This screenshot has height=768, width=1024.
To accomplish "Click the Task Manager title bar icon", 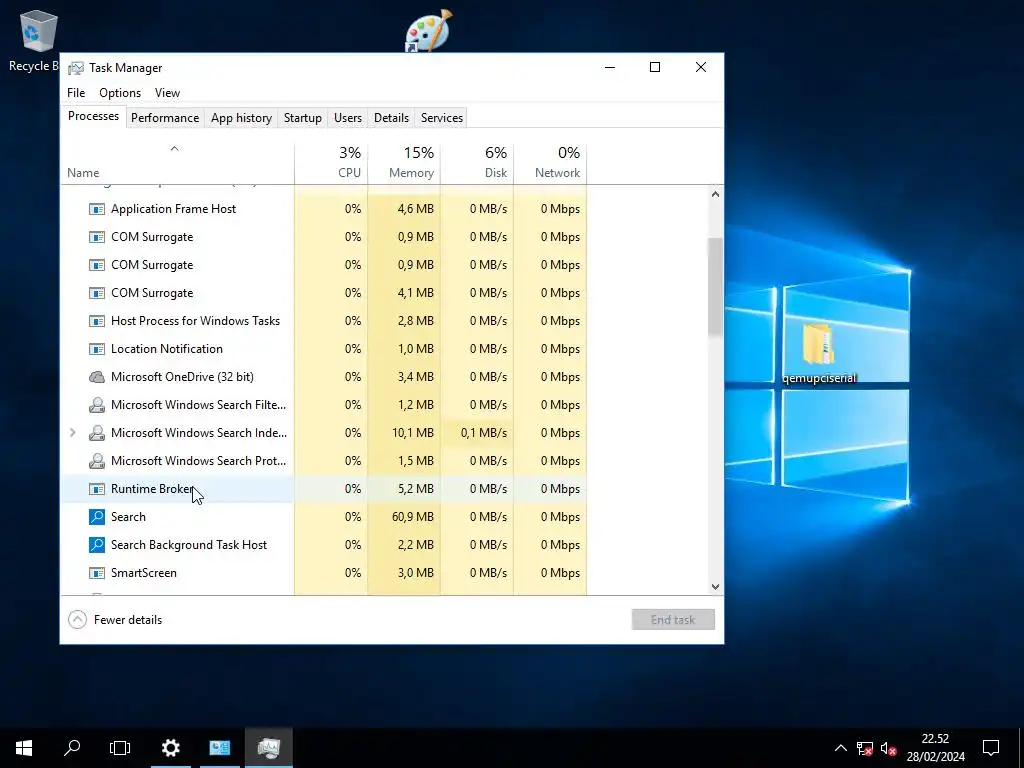I will (76, 68).
